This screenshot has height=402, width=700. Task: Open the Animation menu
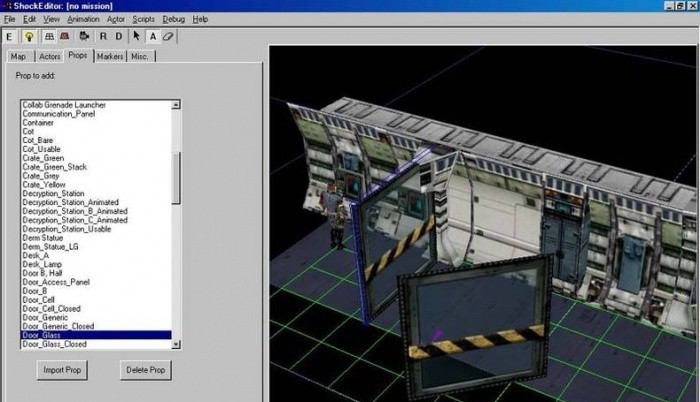pyautogui.click(x=83, y=19)
